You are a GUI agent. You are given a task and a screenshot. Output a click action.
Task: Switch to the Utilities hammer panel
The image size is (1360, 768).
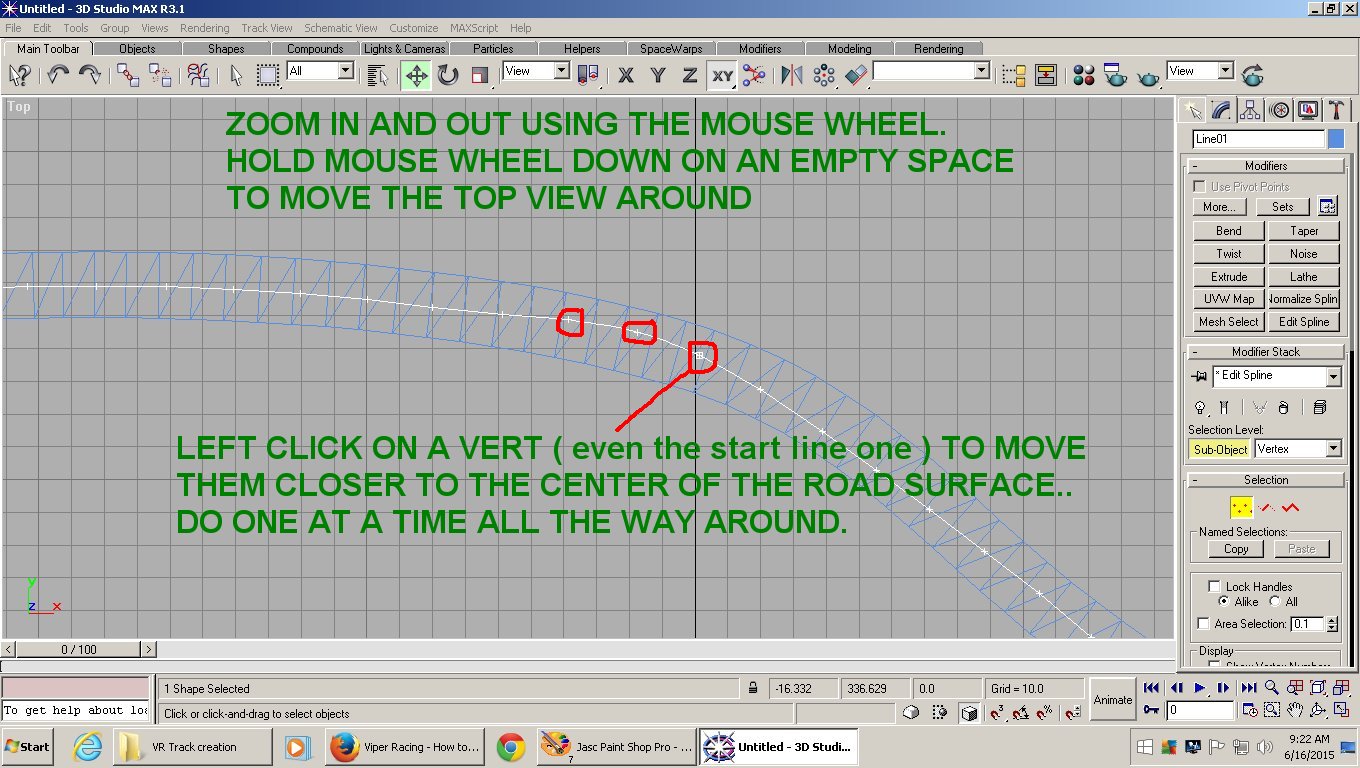click(1337, 110)
